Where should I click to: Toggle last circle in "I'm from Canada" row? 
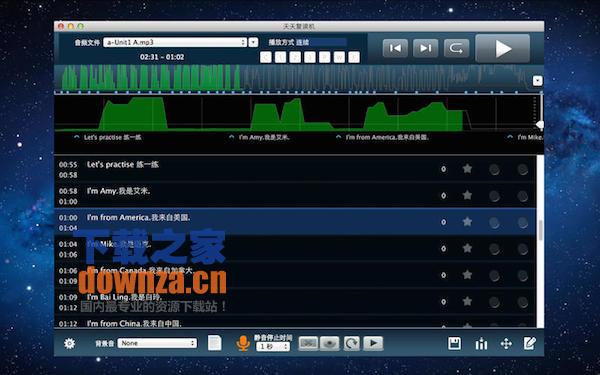point(523,276)
